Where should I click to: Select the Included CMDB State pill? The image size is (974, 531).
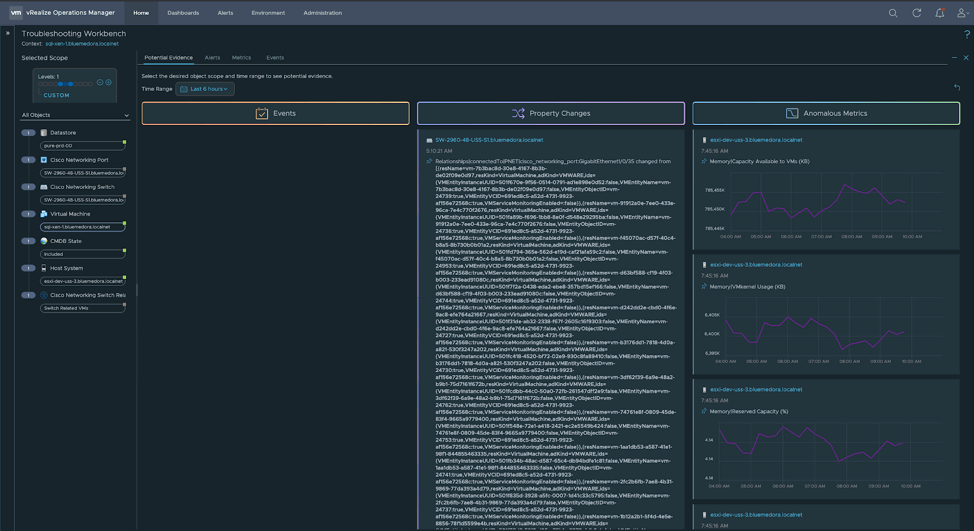[x=83, y=254]
